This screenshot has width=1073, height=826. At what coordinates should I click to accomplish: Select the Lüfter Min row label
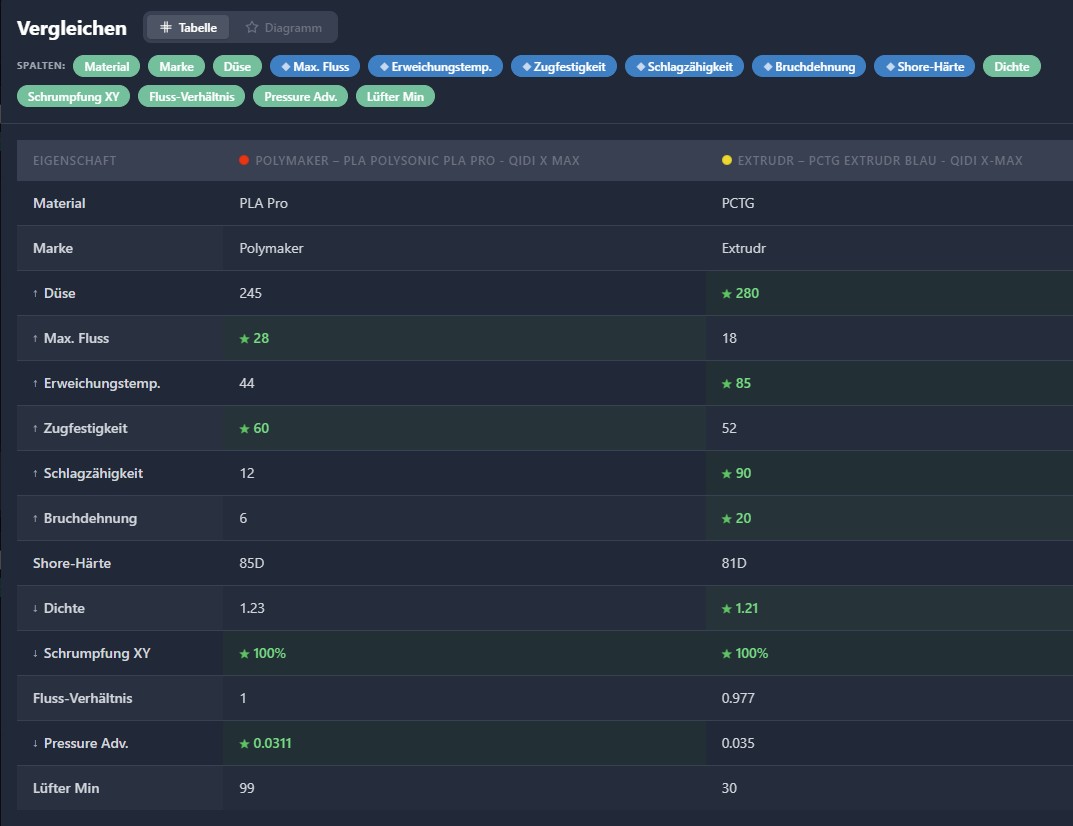point(66,788)
